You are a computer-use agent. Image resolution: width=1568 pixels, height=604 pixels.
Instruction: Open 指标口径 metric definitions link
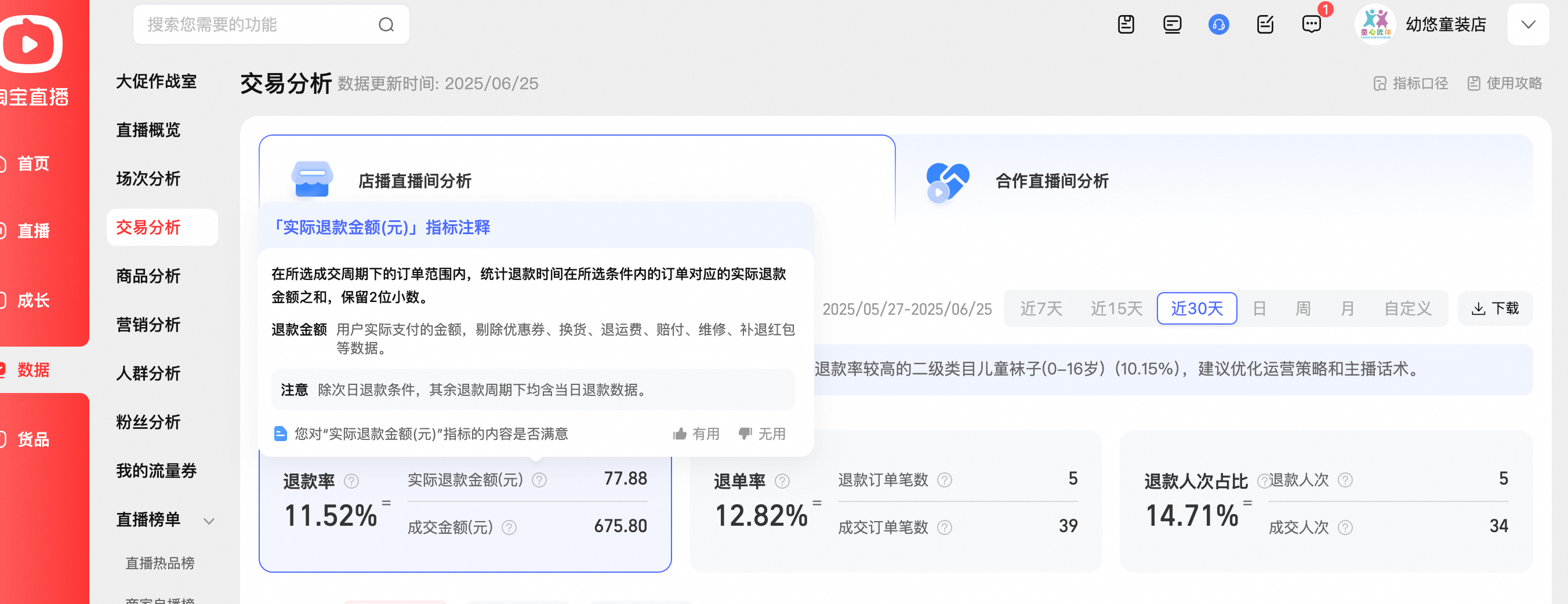point(1410,83)
